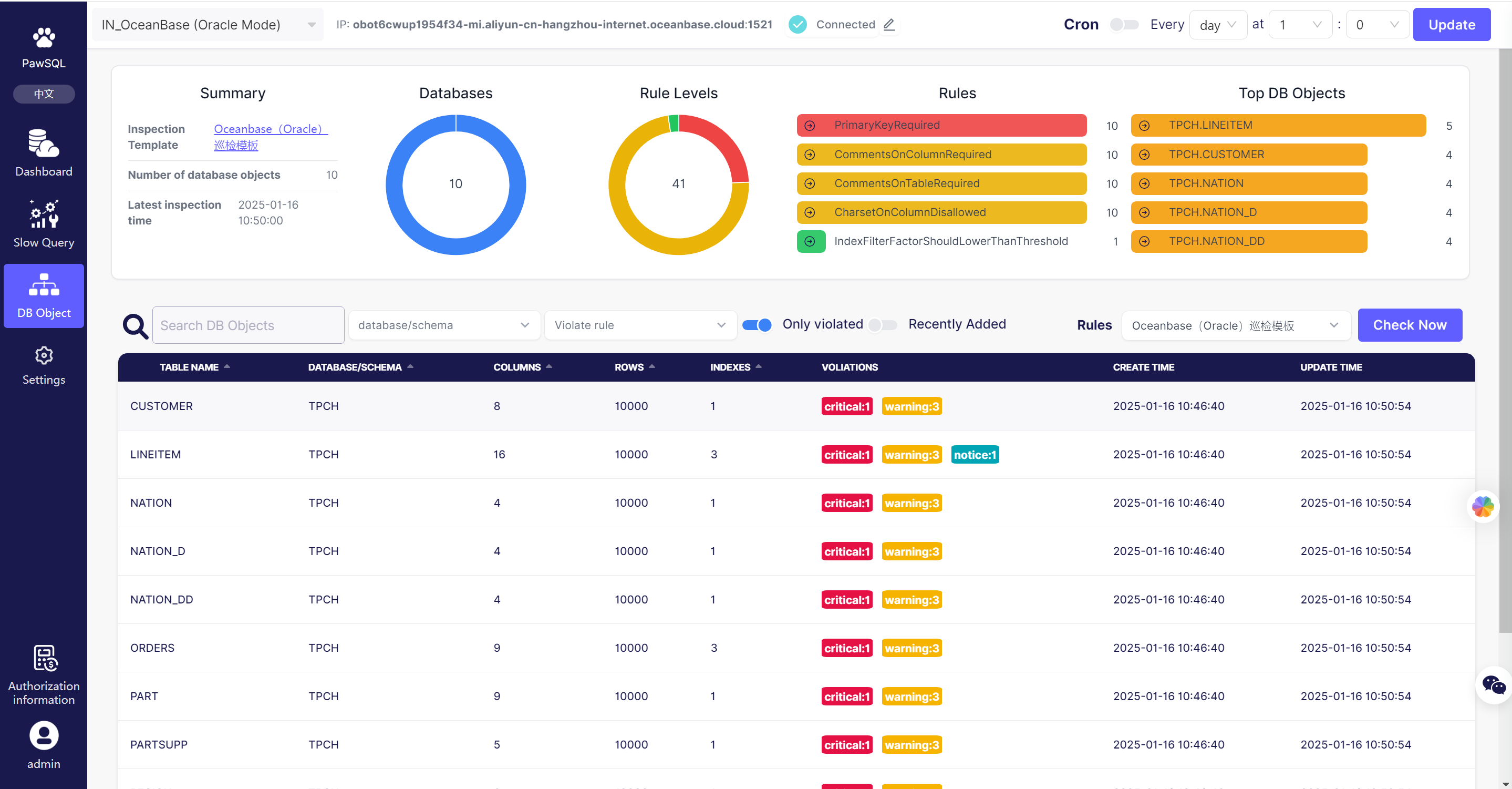The width and height of the screenshot is (1512, 789).
Task: Open Authorization information icon
Action: click(45, 658)
